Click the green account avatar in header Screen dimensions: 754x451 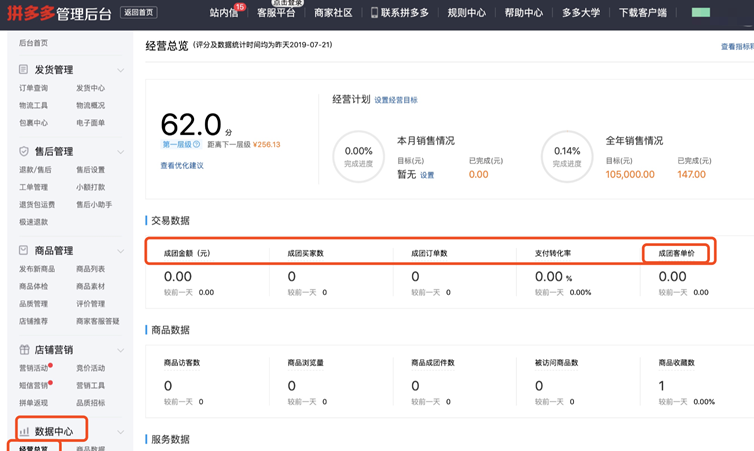click(x=701, y=13)
